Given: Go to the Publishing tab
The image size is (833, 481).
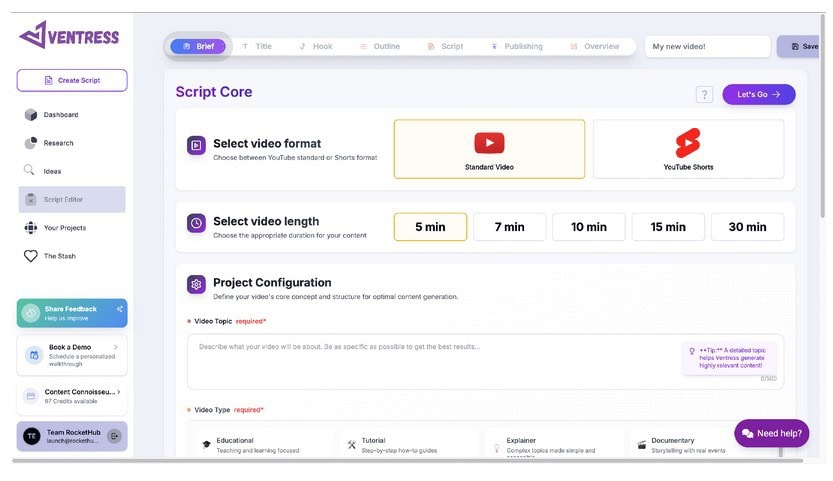Looking at the screenshot, I should pos(516,46).
